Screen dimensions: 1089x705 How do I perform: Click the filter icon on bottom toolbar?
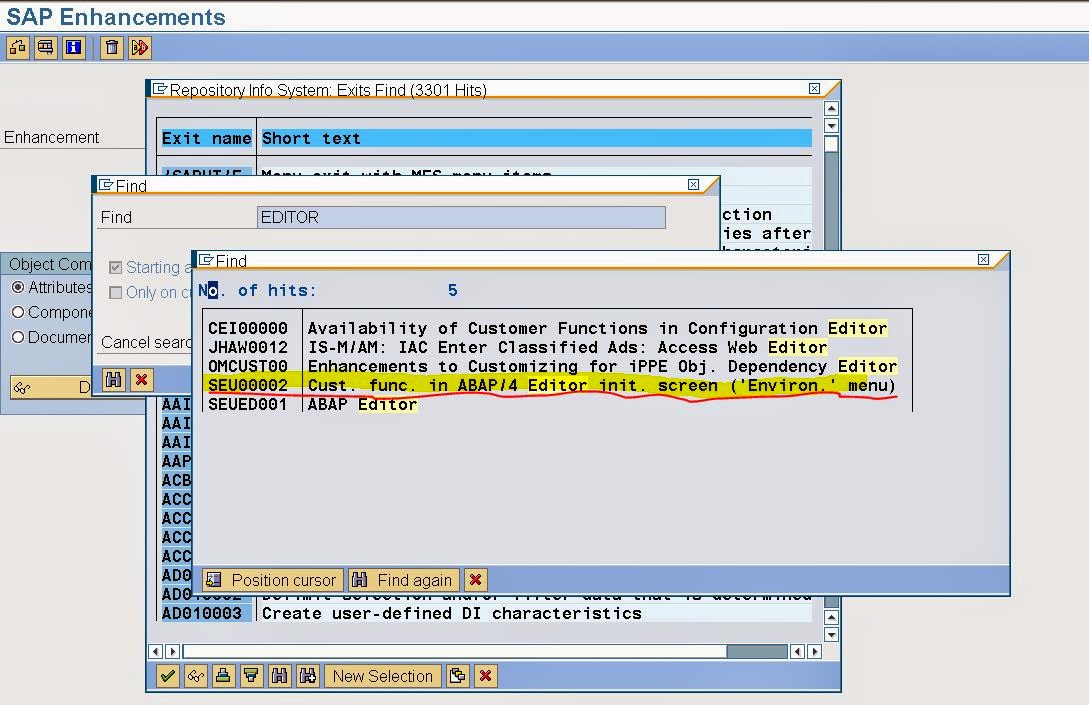250,676
